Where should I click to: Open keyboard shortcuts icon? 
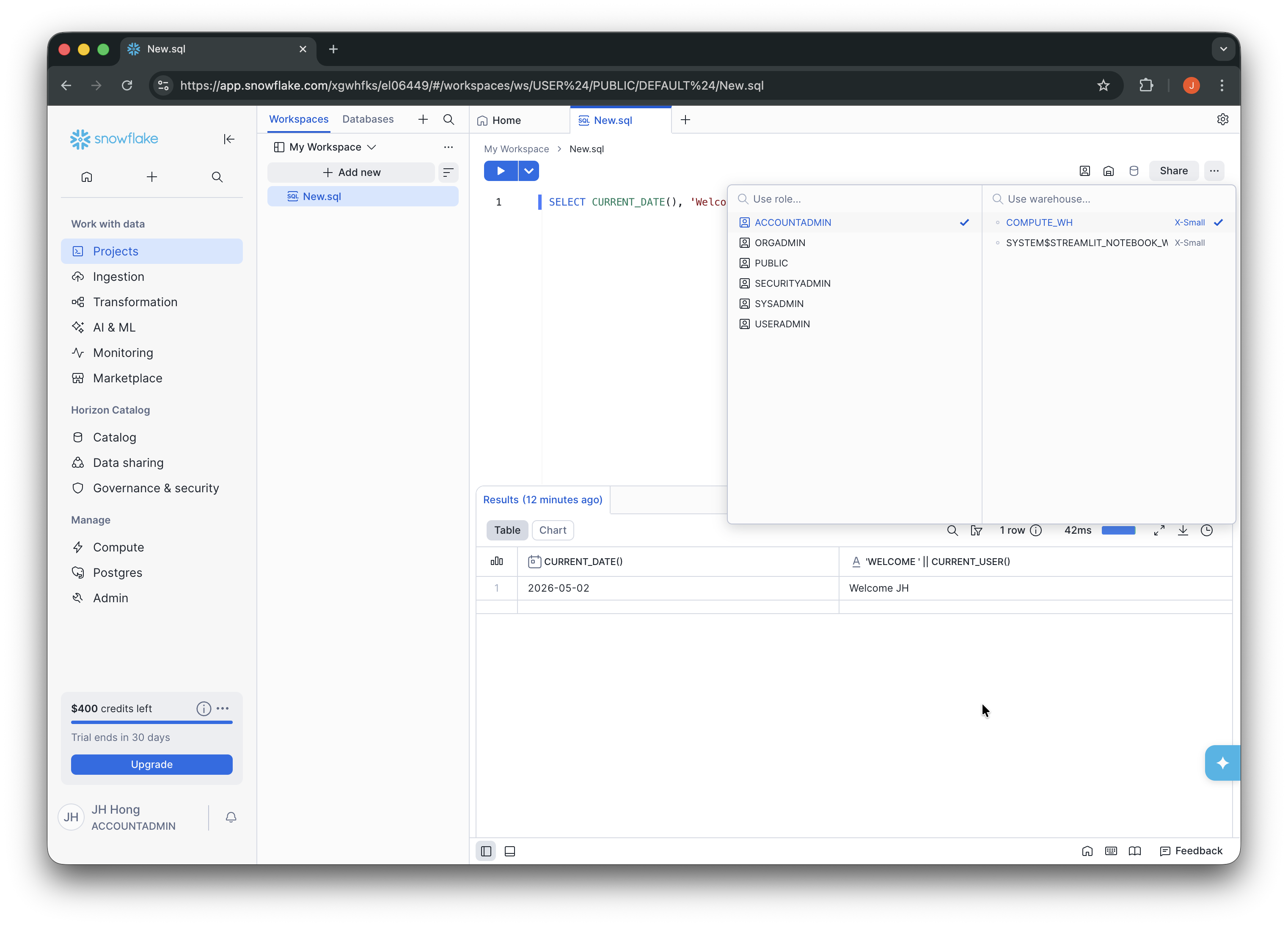point(1111,851)
